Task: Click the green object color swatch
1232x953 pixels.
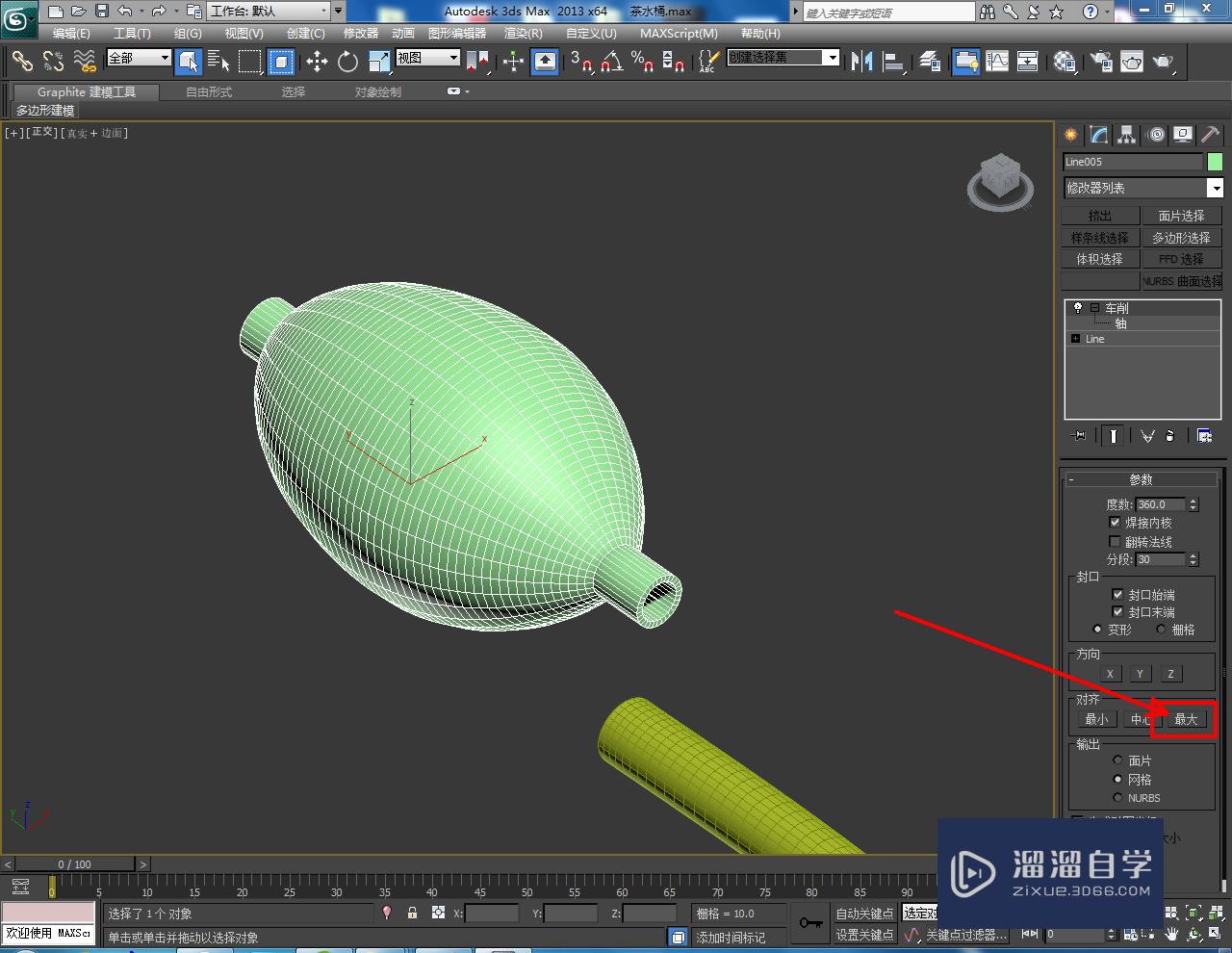Action: pyautogui.click(x=1215, y=162)
